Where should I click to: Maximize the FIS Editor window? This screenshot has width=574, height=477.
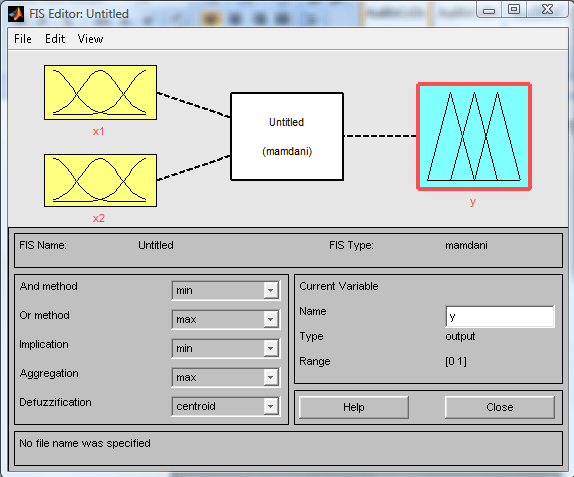[x=514, y=10]
